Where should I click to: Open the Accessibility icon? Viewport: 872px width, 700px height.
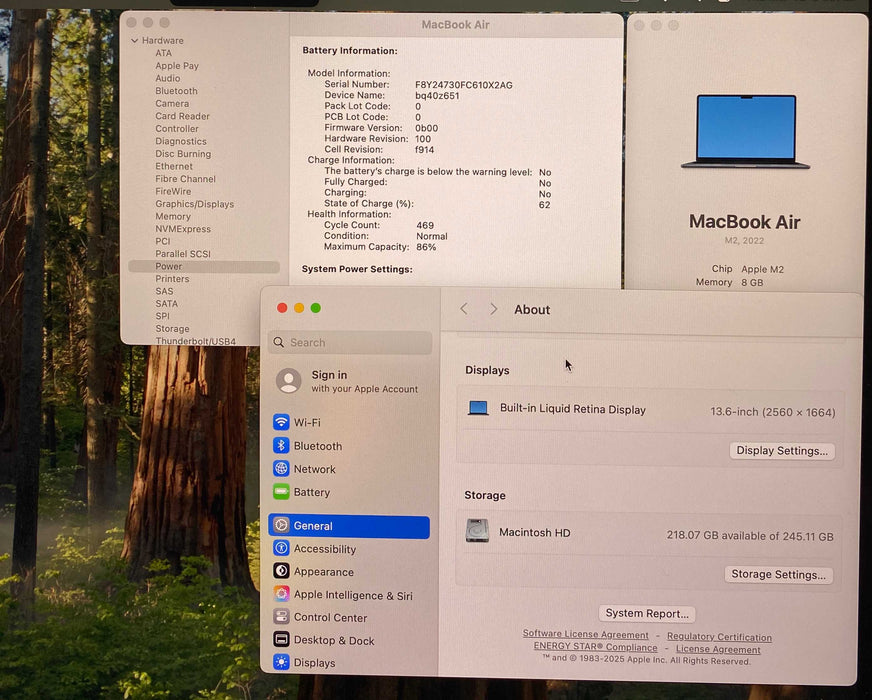[x=281, y=548]
